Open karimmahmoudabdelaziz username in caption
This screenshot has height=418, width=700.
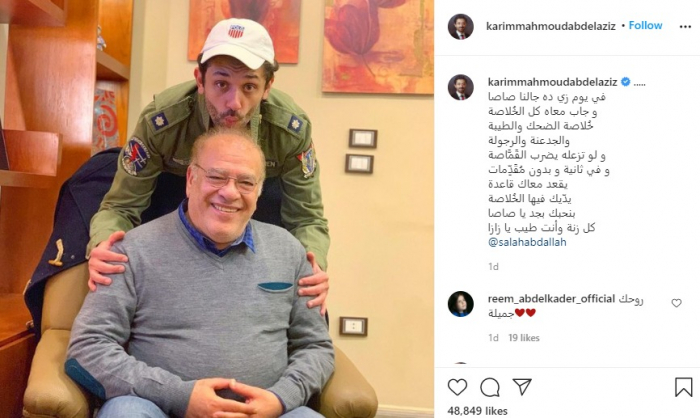(553, 82)
